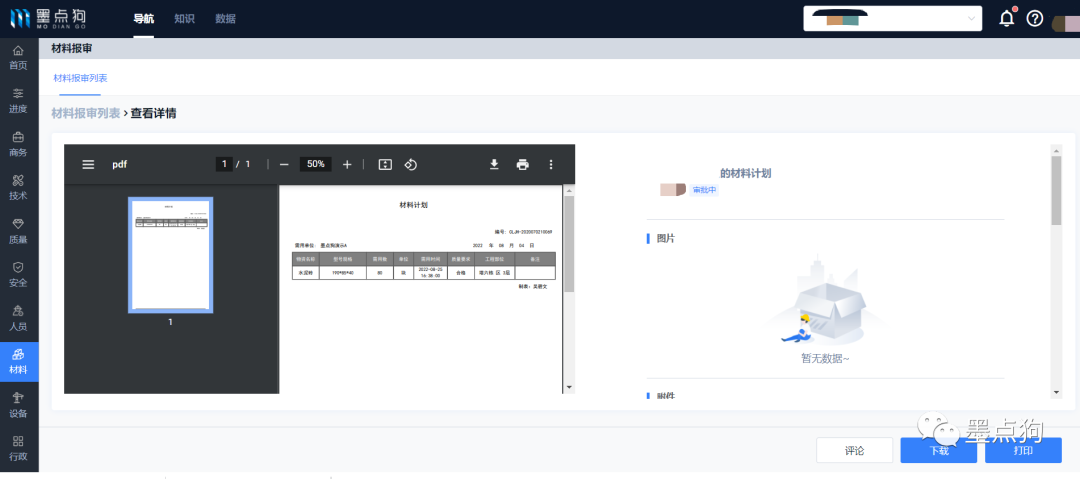Click the PDF zoom in plus button
1080x479 pixels.
pos(347,165)
